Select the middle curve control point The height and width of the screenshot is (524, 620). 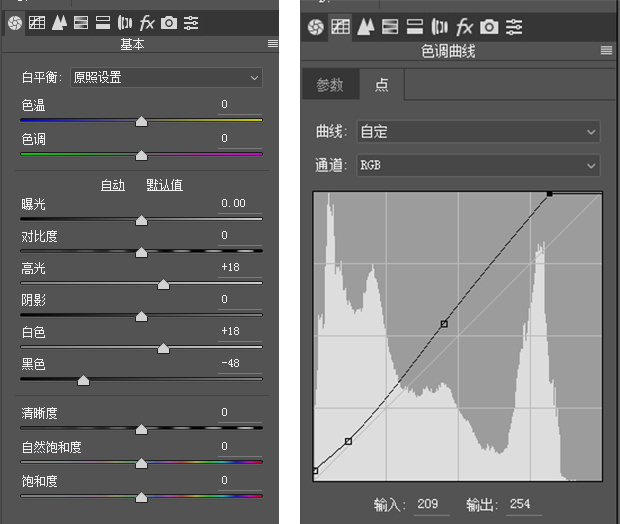tap(444, 324)
